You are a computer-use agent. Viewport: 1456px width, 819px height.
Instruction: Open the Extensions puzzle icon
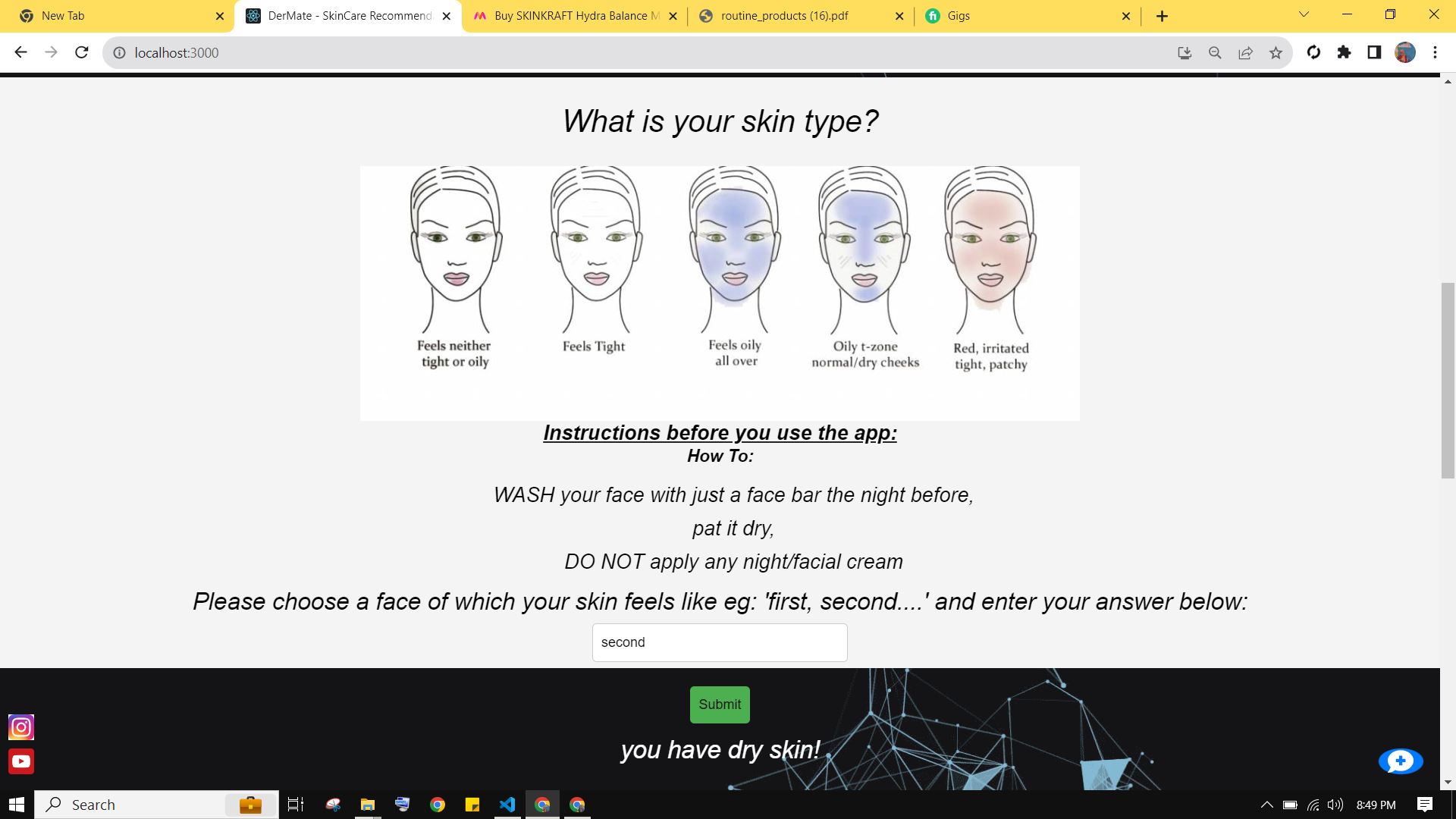pyautogui.click(x=1344, y=52)
